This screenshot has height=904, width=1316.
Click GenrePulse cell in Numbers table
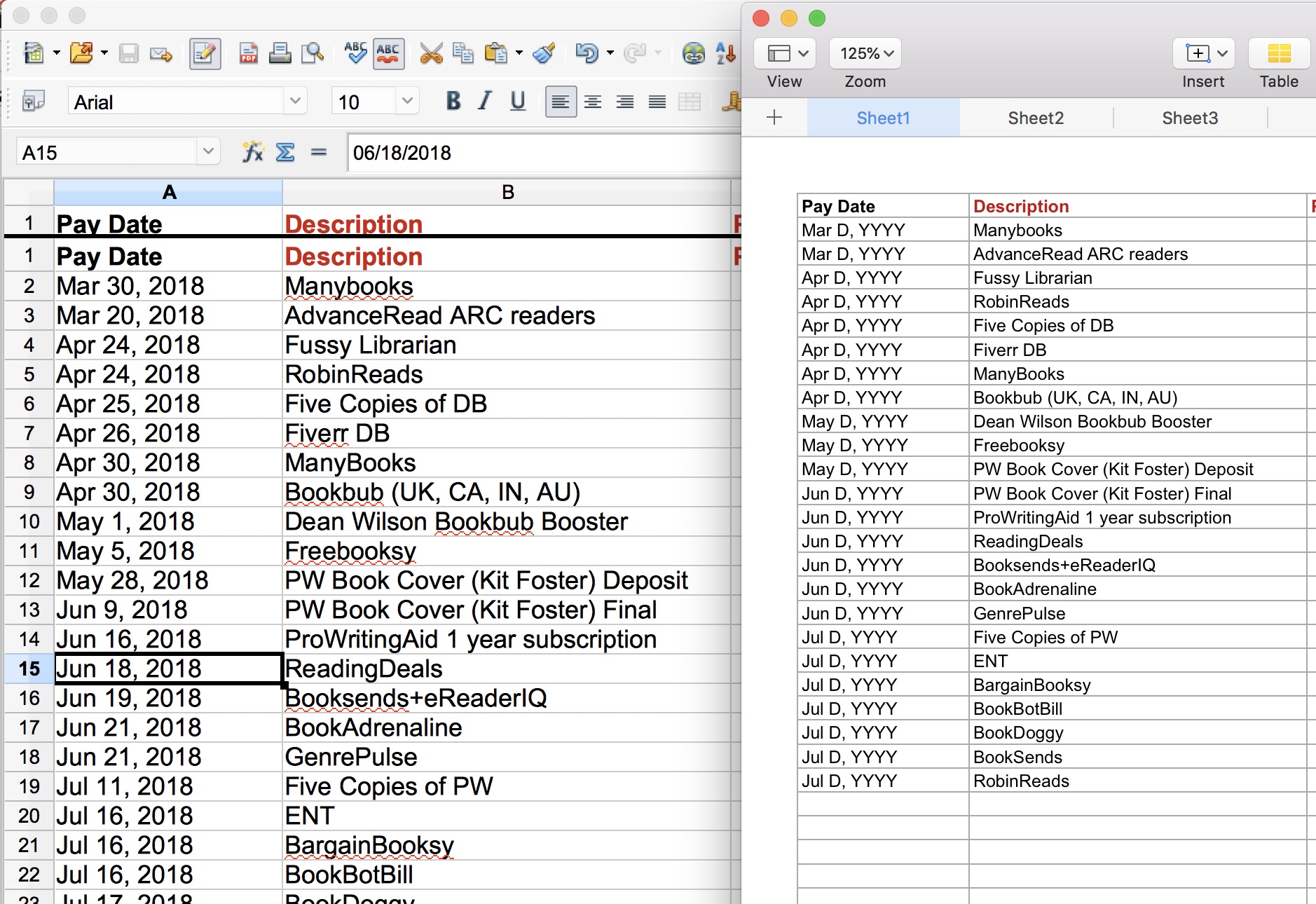[x=1138, y=613]
